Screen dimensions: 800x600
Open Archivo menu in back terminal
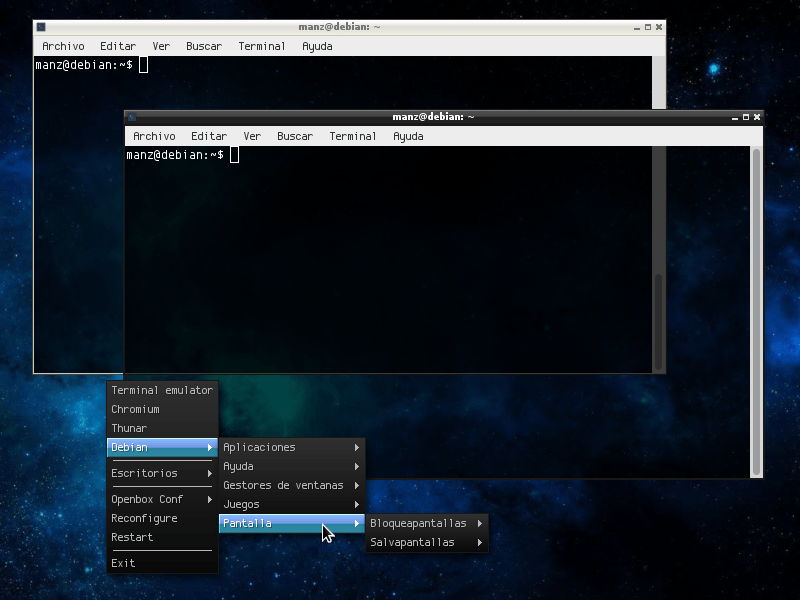click(x=63, y=46)
